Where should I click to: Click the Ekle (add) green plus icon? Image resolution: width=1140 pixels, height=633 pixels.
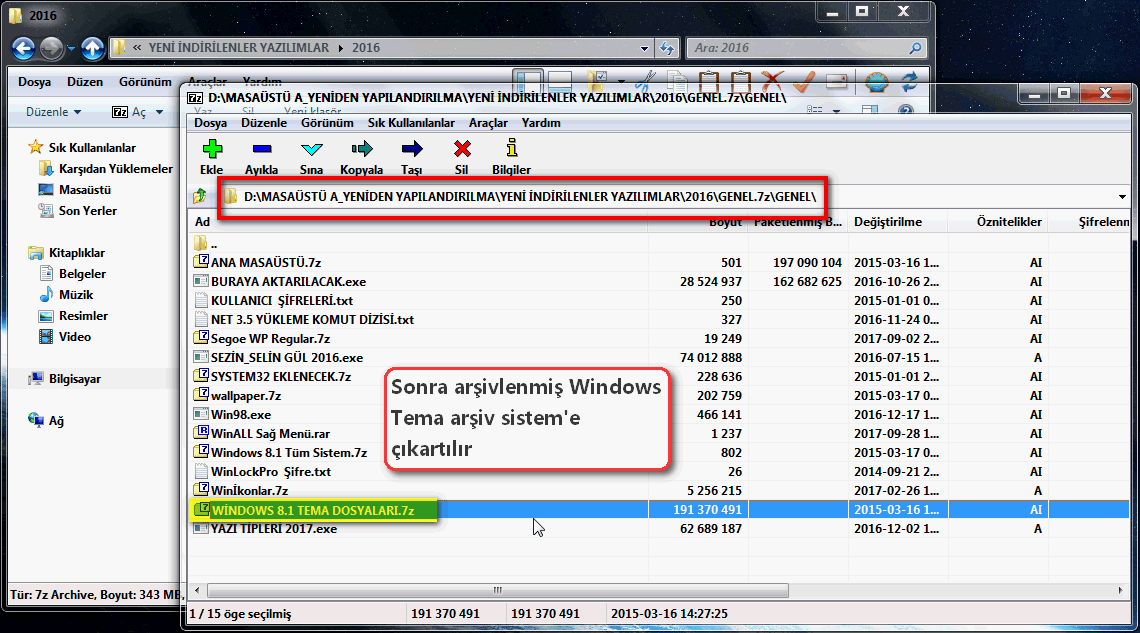tap(212, 149)
